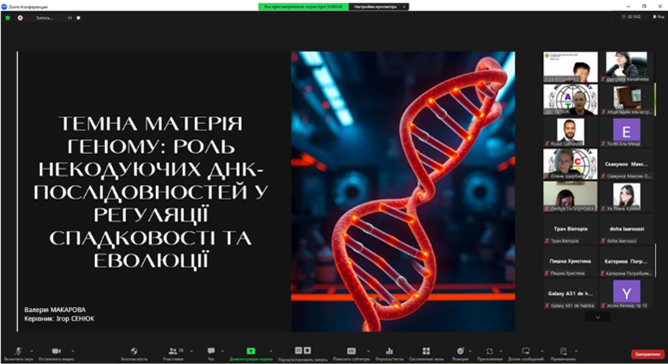The image size is (668, 364).
Task: Expand participant gallery with down chevron
Action: [x=598, y=317]
